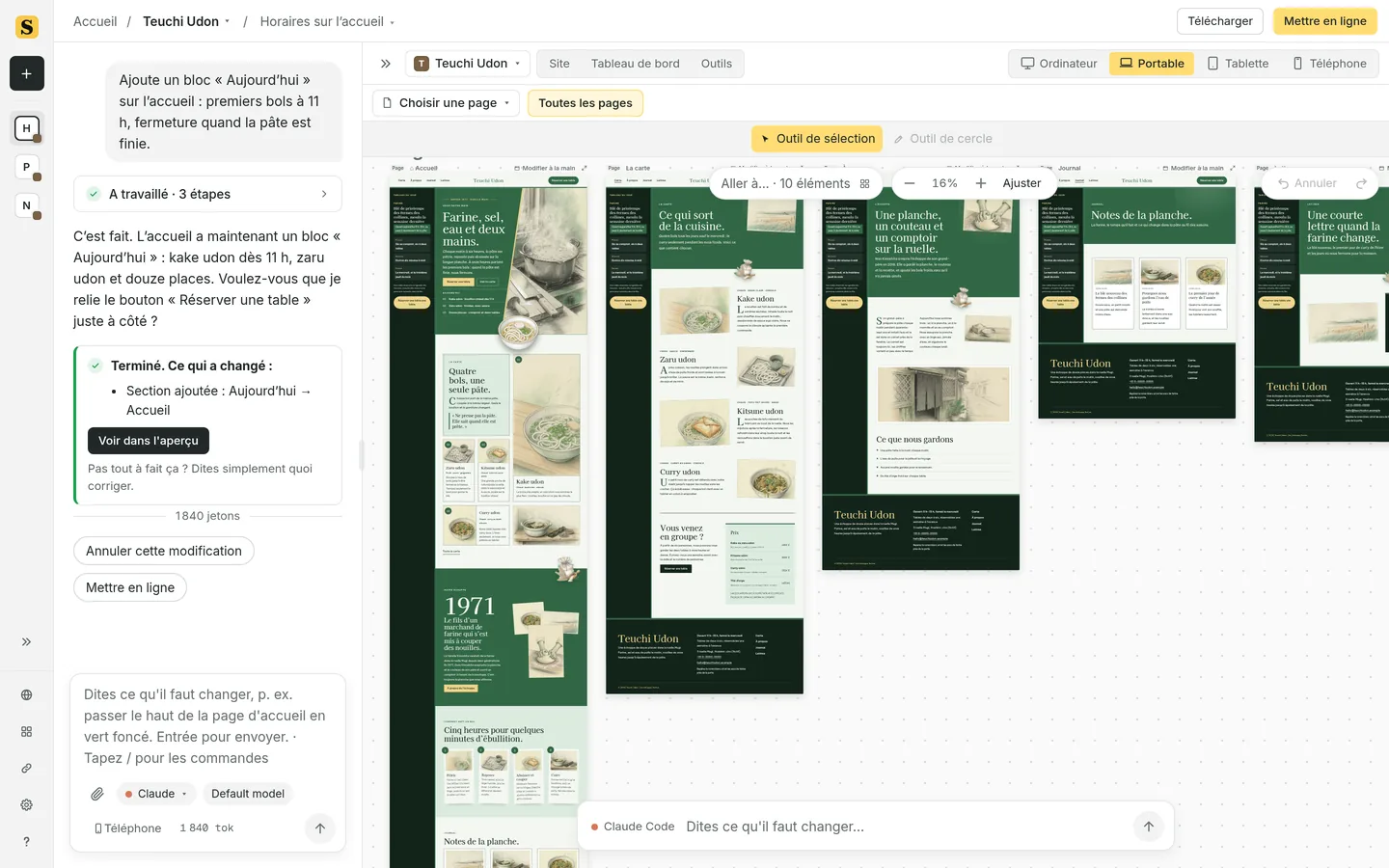Click Voir dans l'aperçu
Image resolution: width=1389 pixels, height=868 pixels.
click(x=149, y=441)
